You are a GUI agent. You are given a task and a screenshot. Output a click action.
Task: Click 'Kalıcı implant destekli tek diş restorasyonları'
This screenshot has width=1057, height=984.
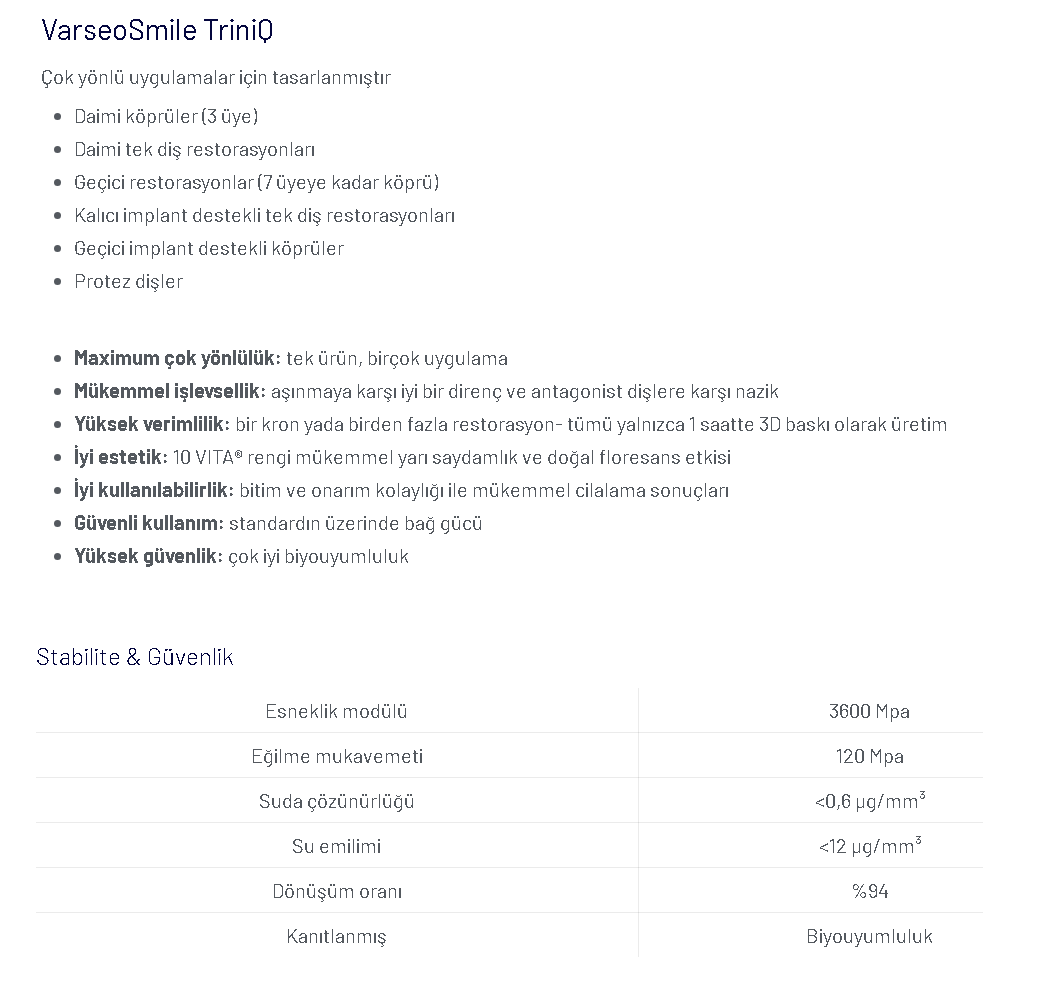point(264,216)
